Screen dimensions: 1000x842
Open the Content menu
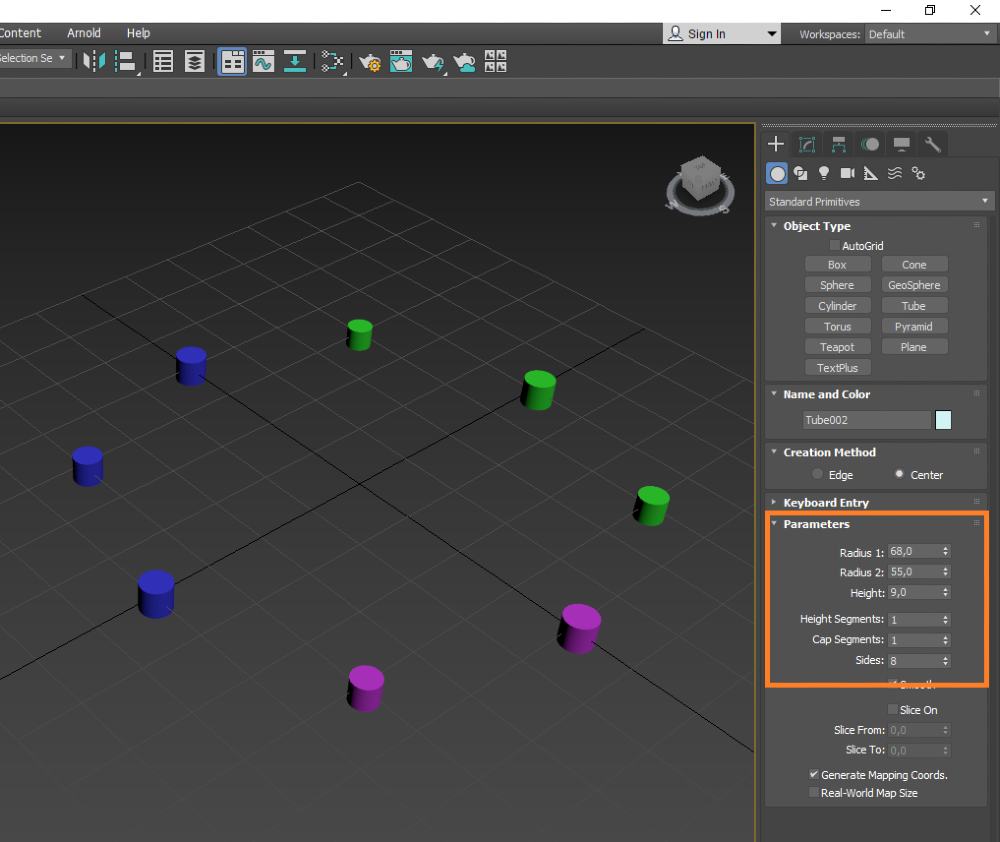20,33
